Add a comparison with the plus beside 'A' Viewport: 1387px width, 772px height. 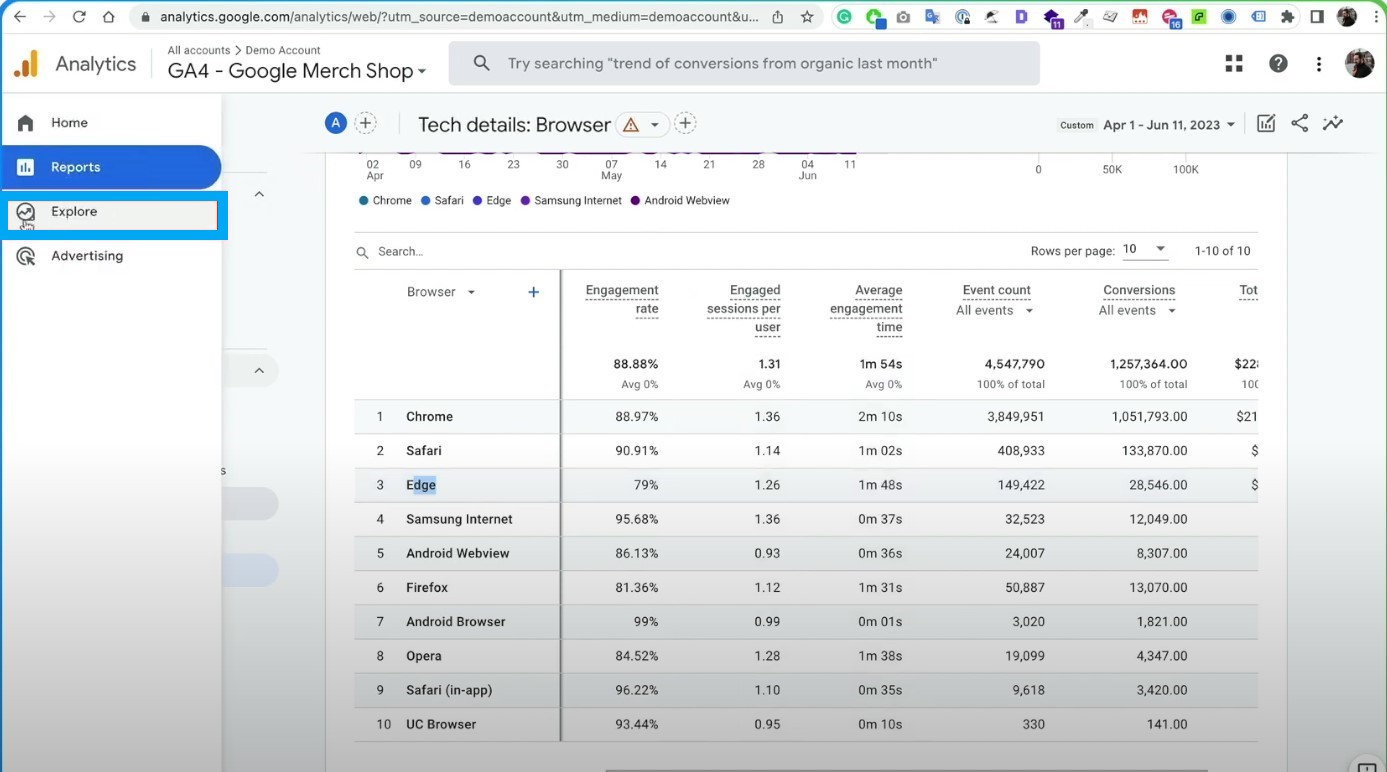point(366,123)
